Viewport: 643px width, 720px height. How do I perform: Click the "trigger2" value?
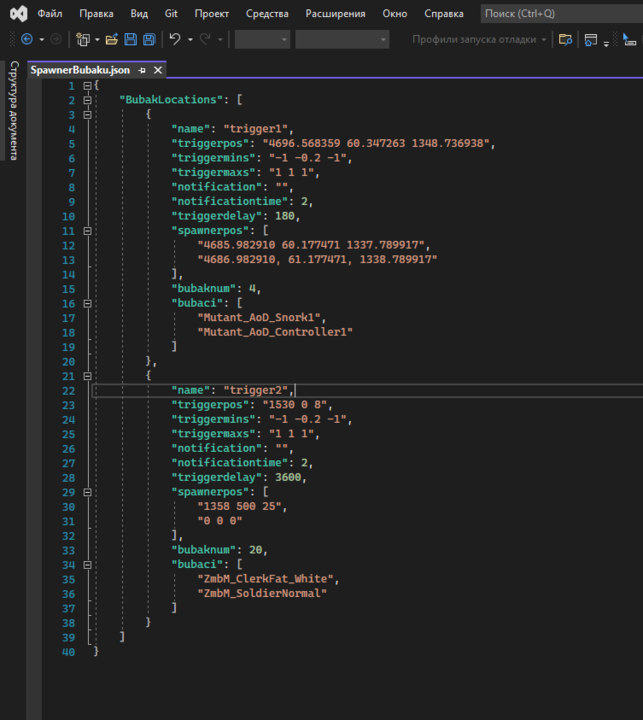tap(255, 390)
